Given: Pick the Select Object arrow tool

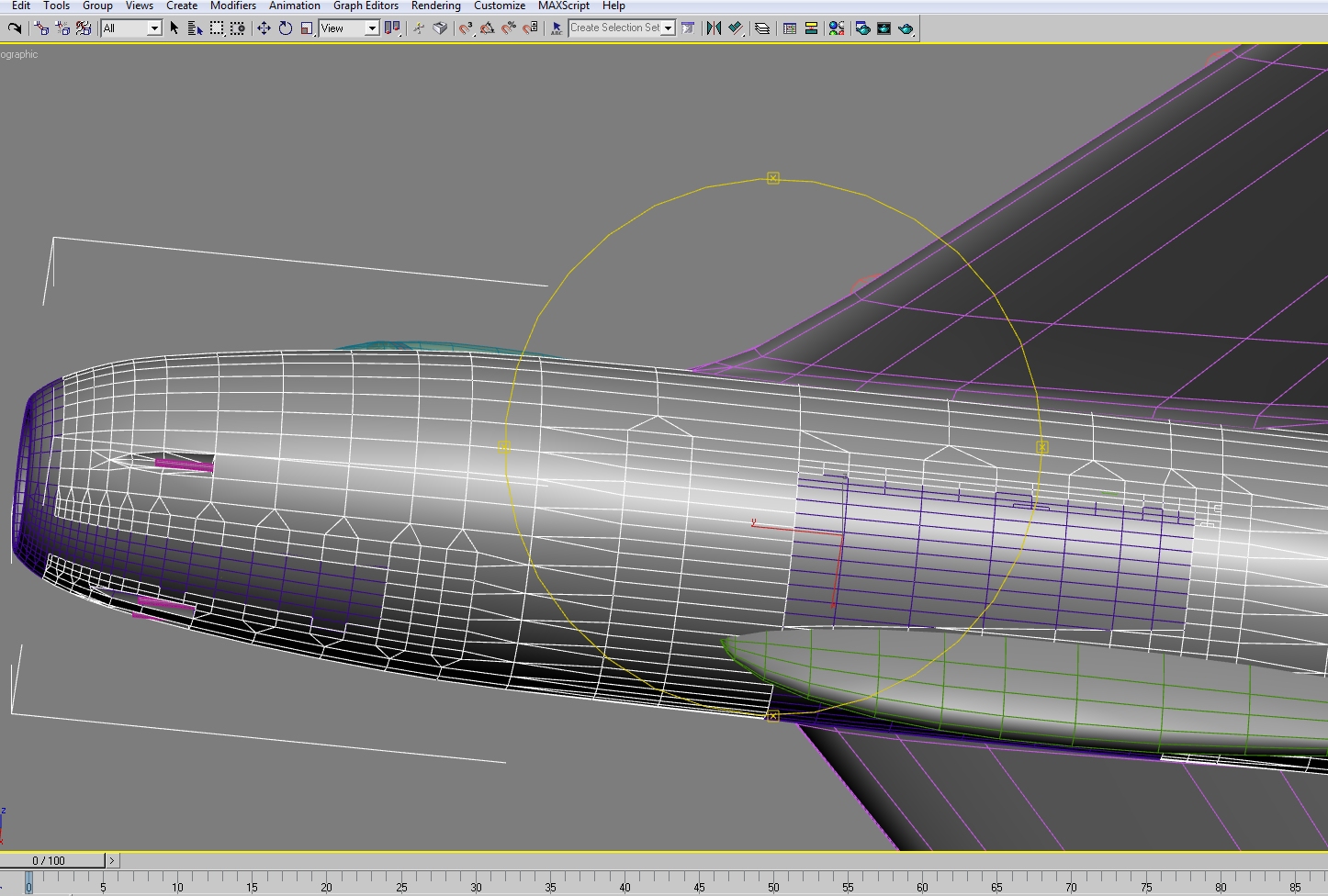Looking at the screenshot, I should [x=174, y=28].
